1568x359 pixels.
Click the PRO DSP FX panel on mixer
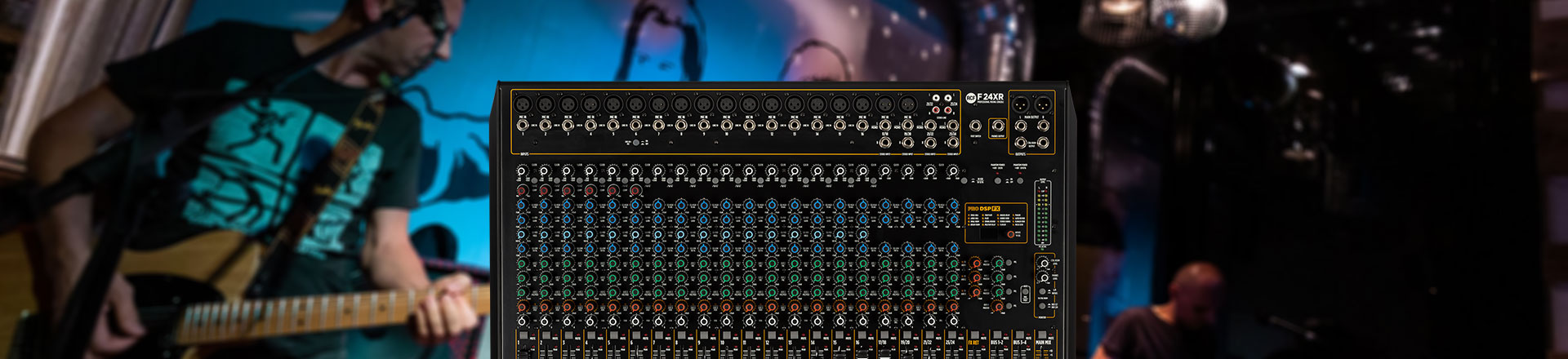[x=996, y=222]
